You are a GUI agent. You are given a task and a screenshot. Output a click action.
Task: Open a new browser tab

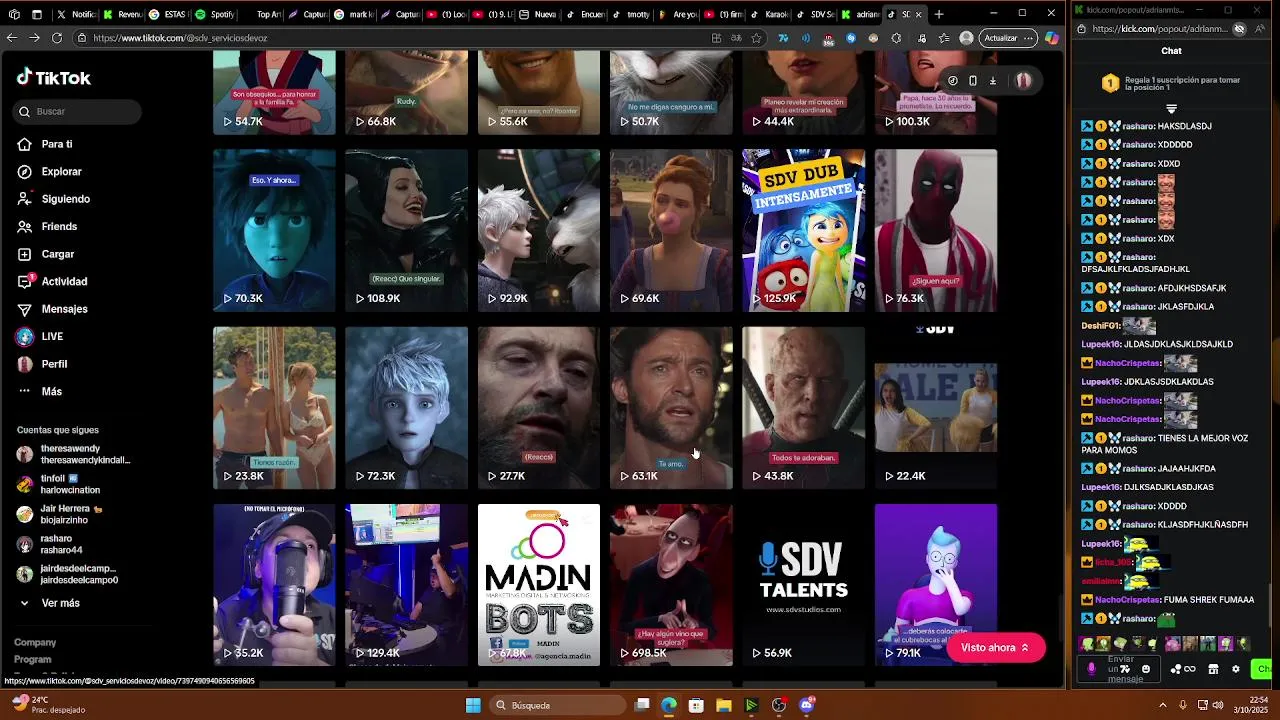pyautogui.click(x=938, y=14)
